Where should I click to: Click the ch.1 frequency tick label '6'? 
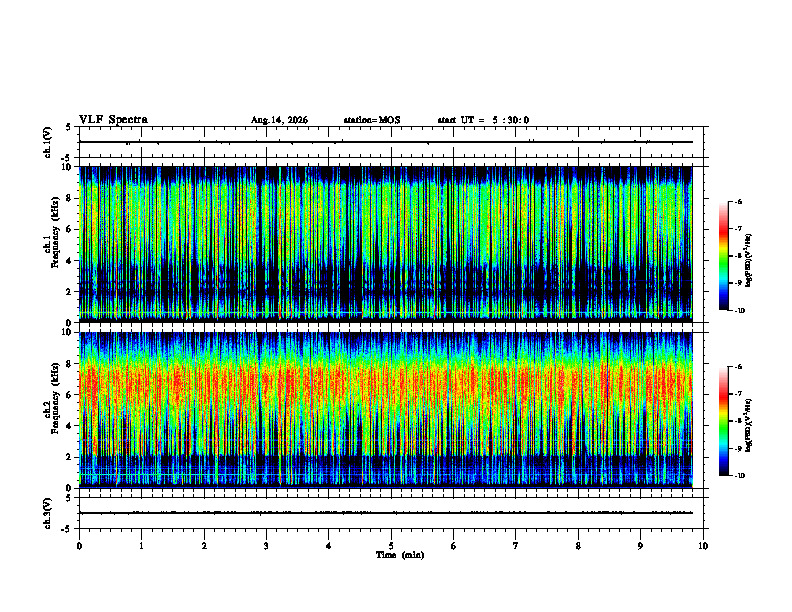[70, 229]
